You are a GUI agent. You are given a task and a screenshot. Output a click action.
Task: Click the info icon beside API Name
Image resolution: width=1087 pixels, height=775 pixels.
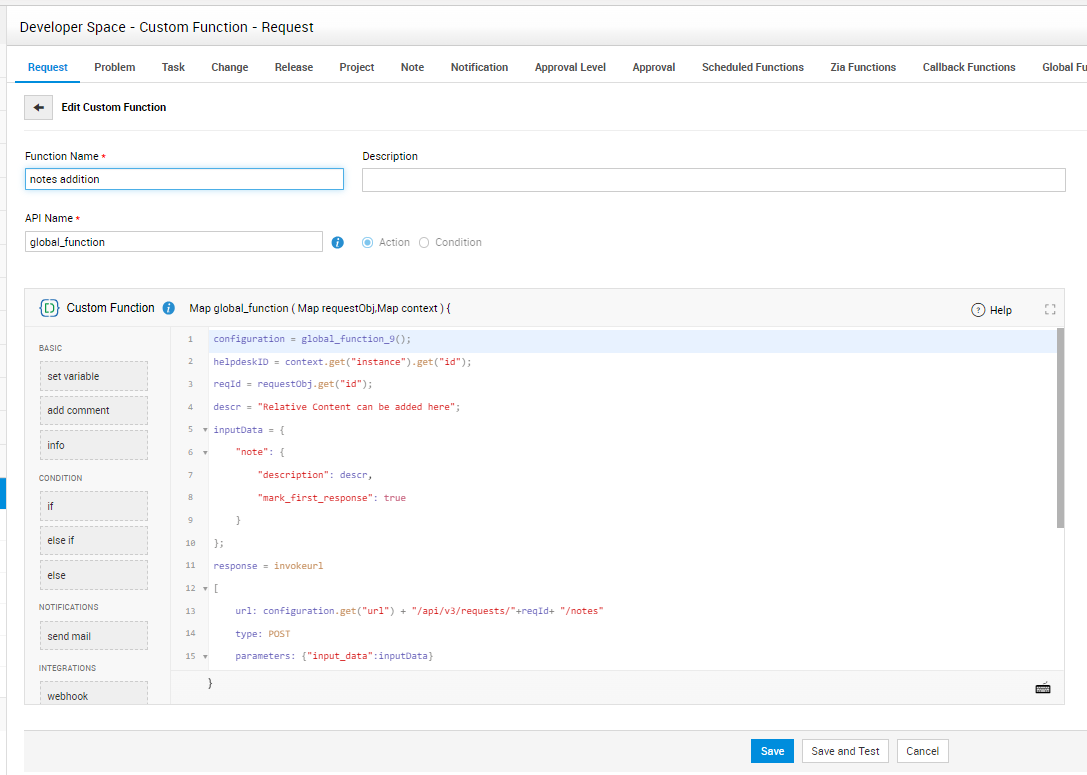pos(338,242)
